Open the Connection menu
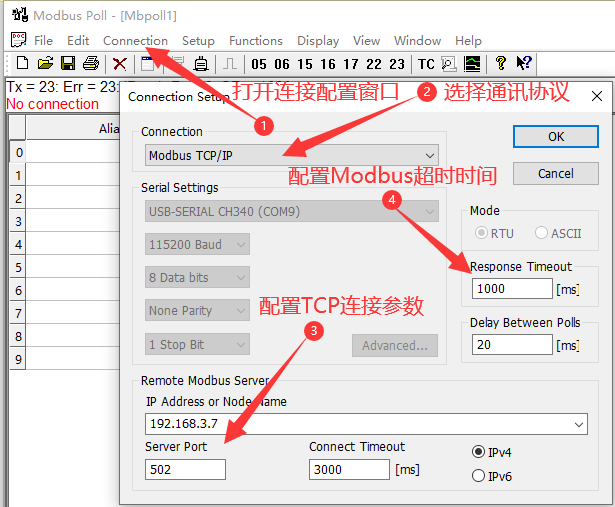This screenshot has height=507, width=615. pos(135,40)
